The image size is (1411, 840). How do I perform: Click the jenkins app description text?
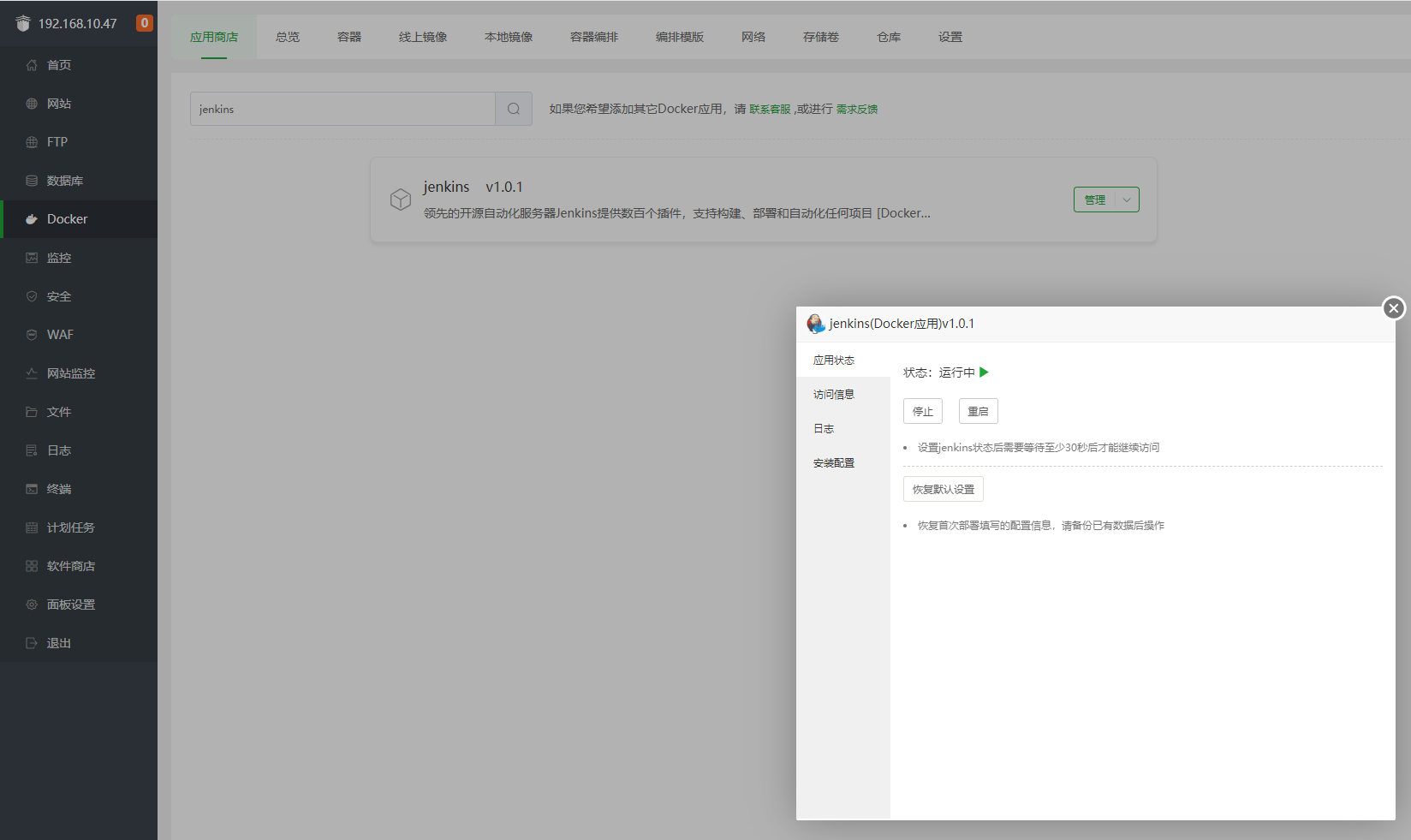tap(676, 213)
